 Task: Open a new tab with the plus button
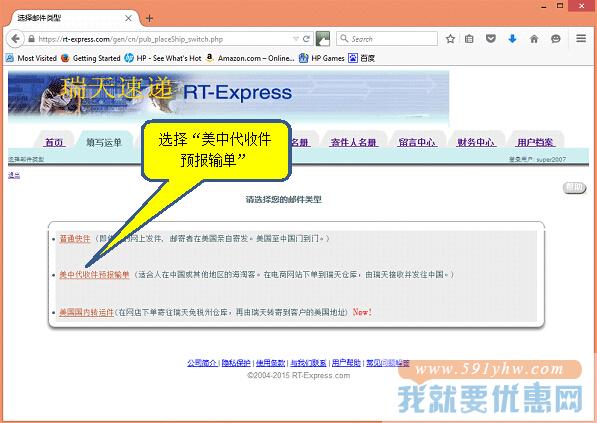point(149,18)
